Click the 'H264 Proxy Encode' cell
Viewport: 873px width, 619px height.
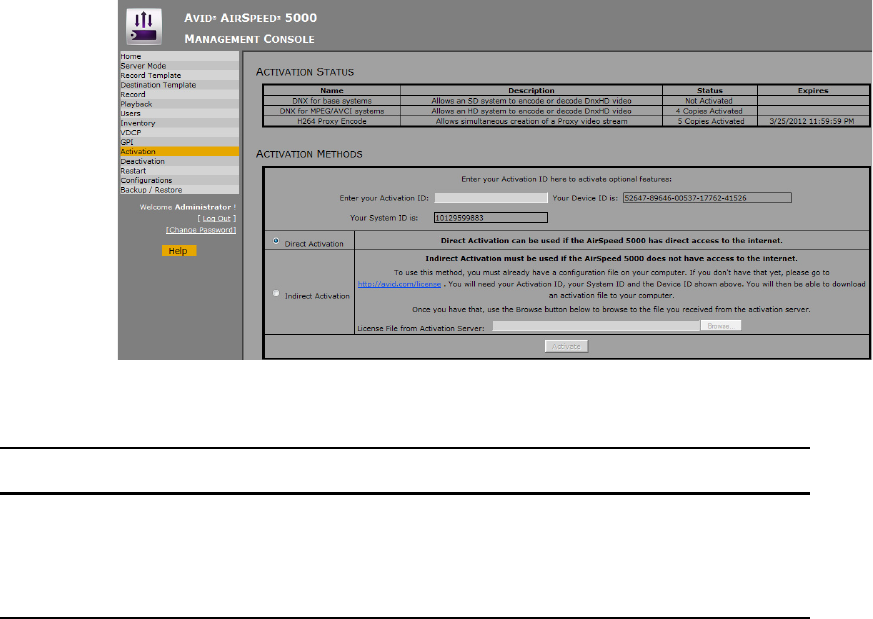pos(332,121)
